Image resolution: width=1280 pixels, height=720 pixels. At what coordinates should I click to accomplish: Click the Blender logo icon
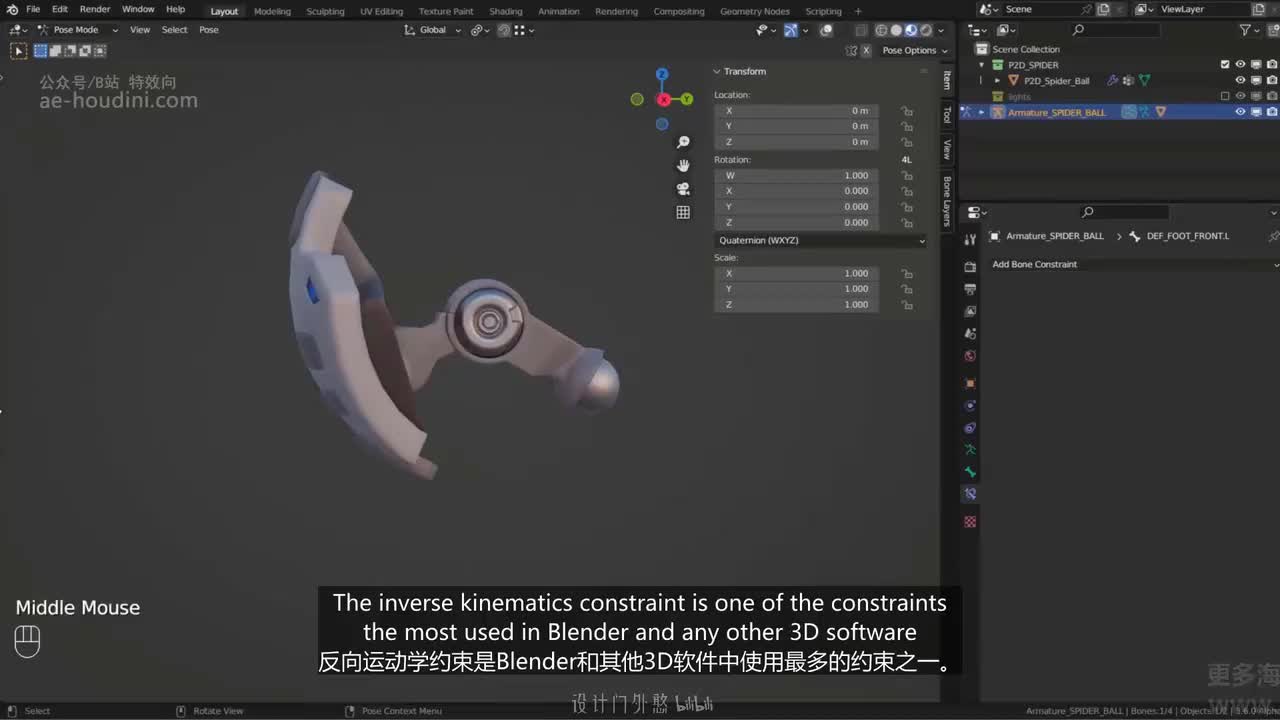coord(13,9)
